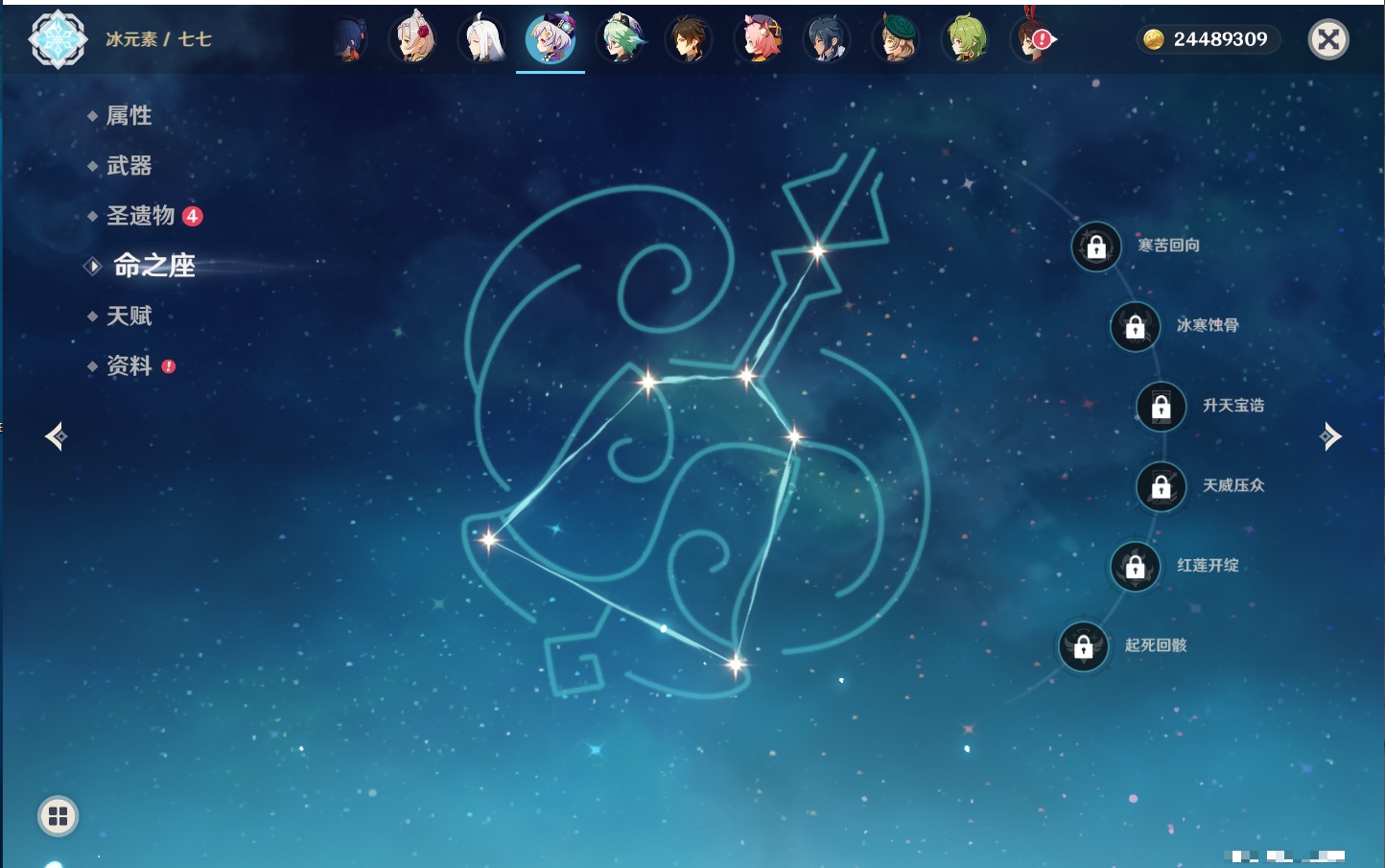Switch to Zhongli's character portrait

click(689, 39)
